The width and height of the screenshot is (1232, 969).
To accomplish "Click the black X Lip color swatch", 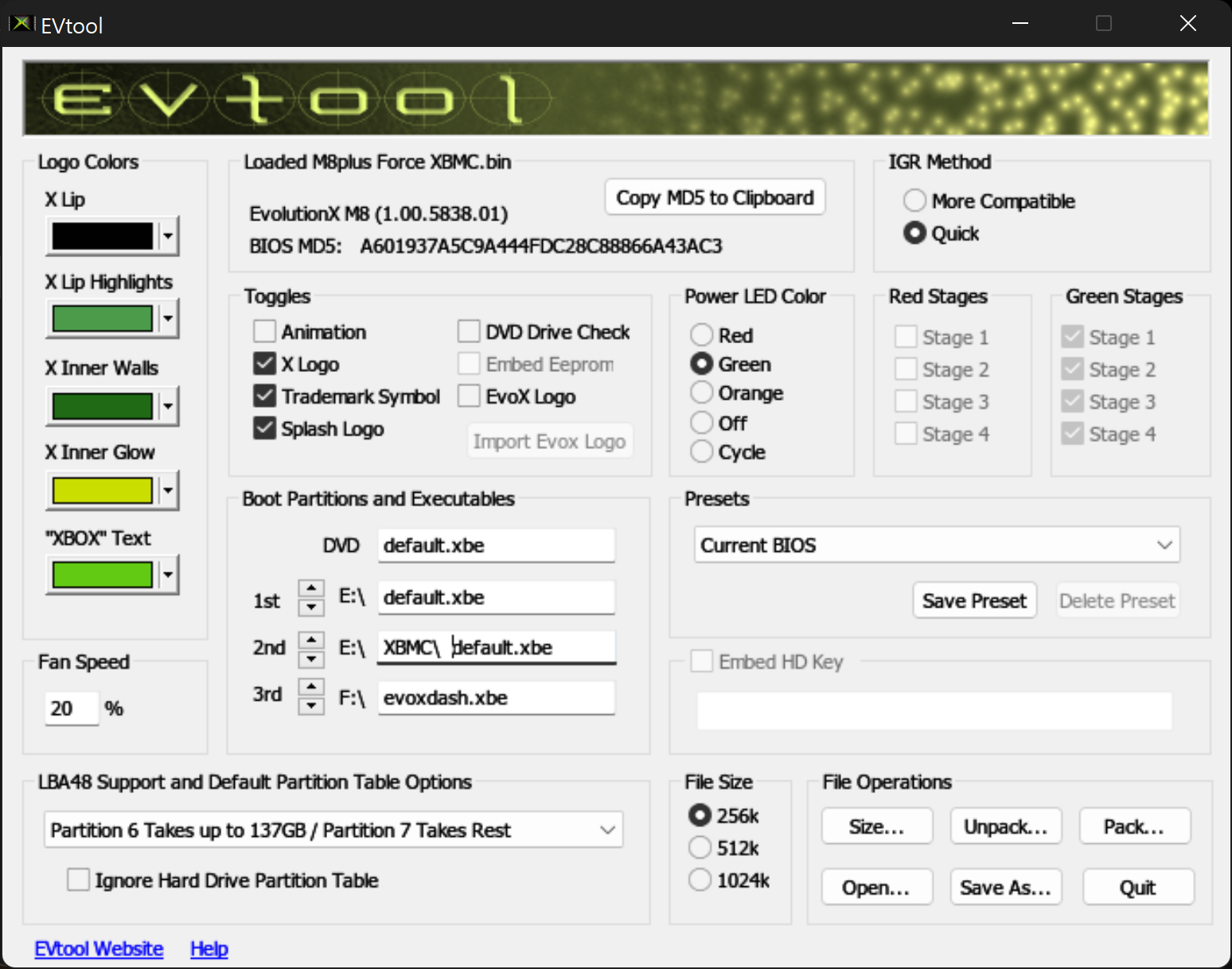I will (103, 236).
